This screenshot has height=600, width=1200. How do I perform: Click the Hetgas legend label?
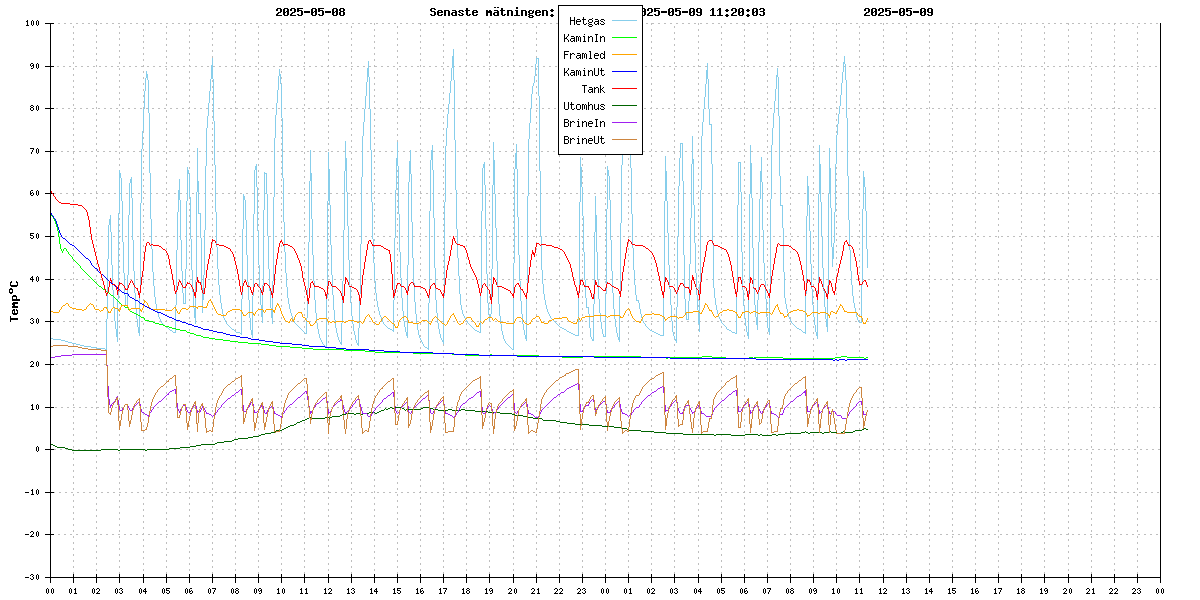point(586,21)
